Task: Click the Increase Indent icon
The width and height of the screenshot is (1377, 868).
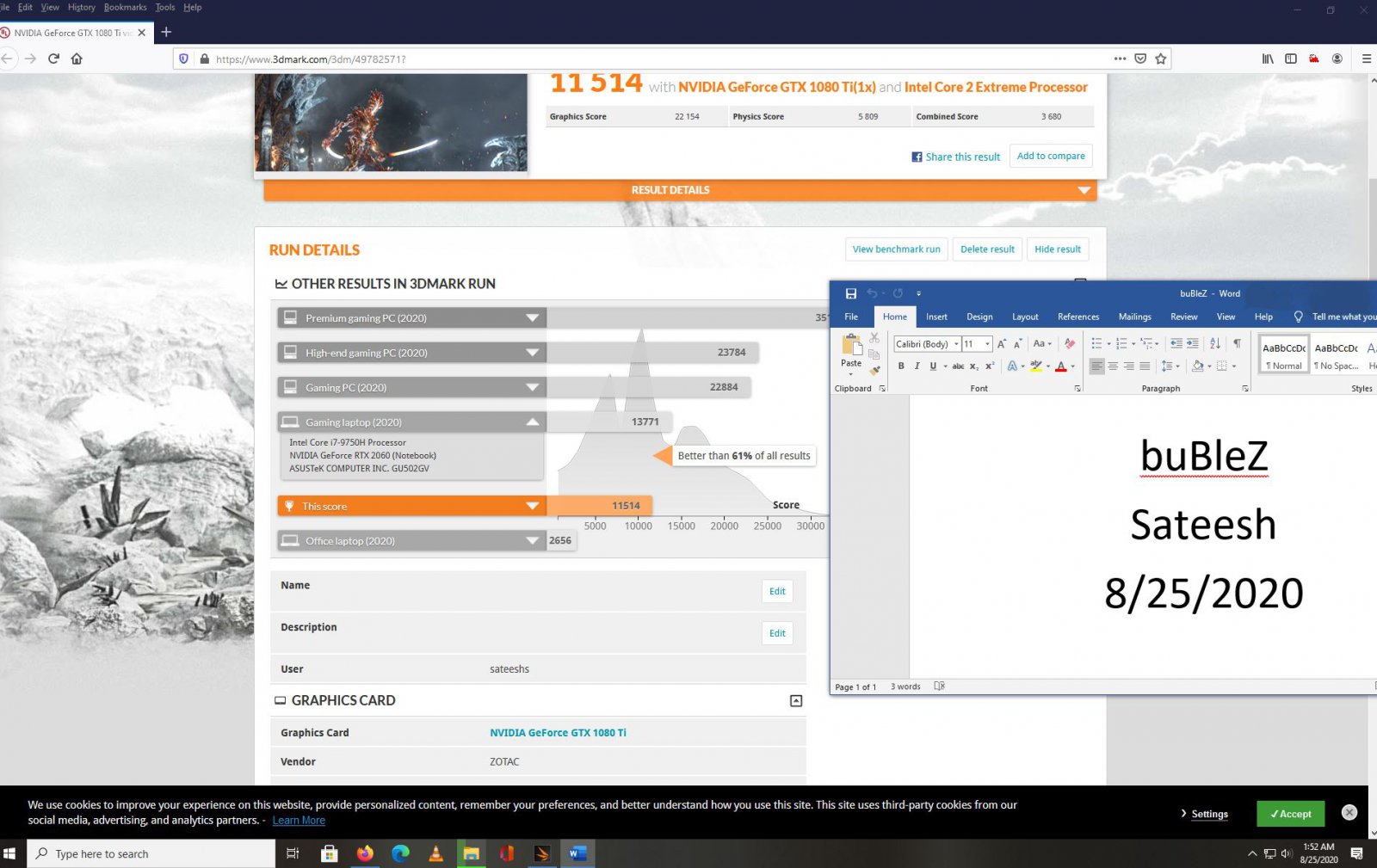Action: 1192,343
